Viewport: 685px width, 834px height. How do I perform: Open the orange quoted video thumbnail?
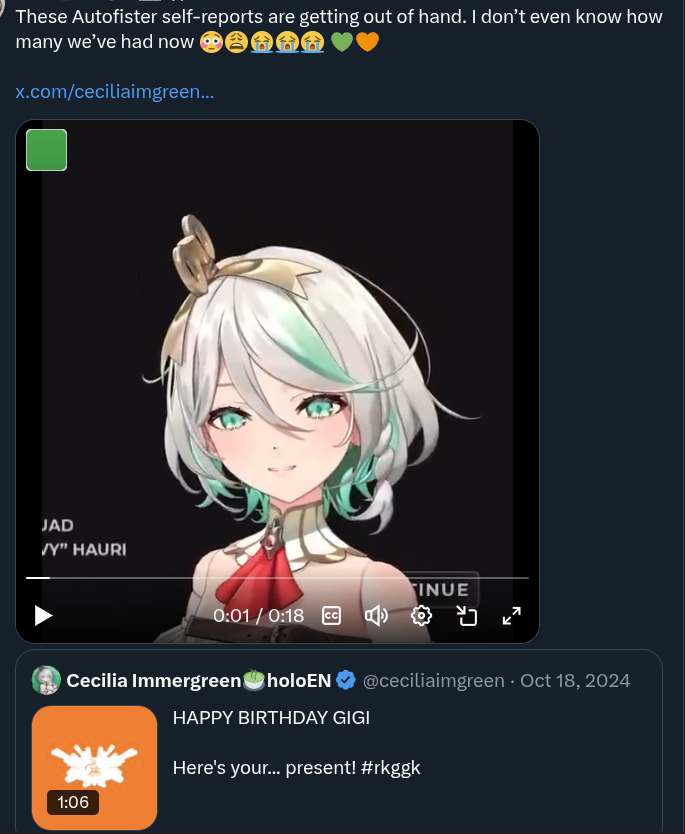[x=95, y=768]
